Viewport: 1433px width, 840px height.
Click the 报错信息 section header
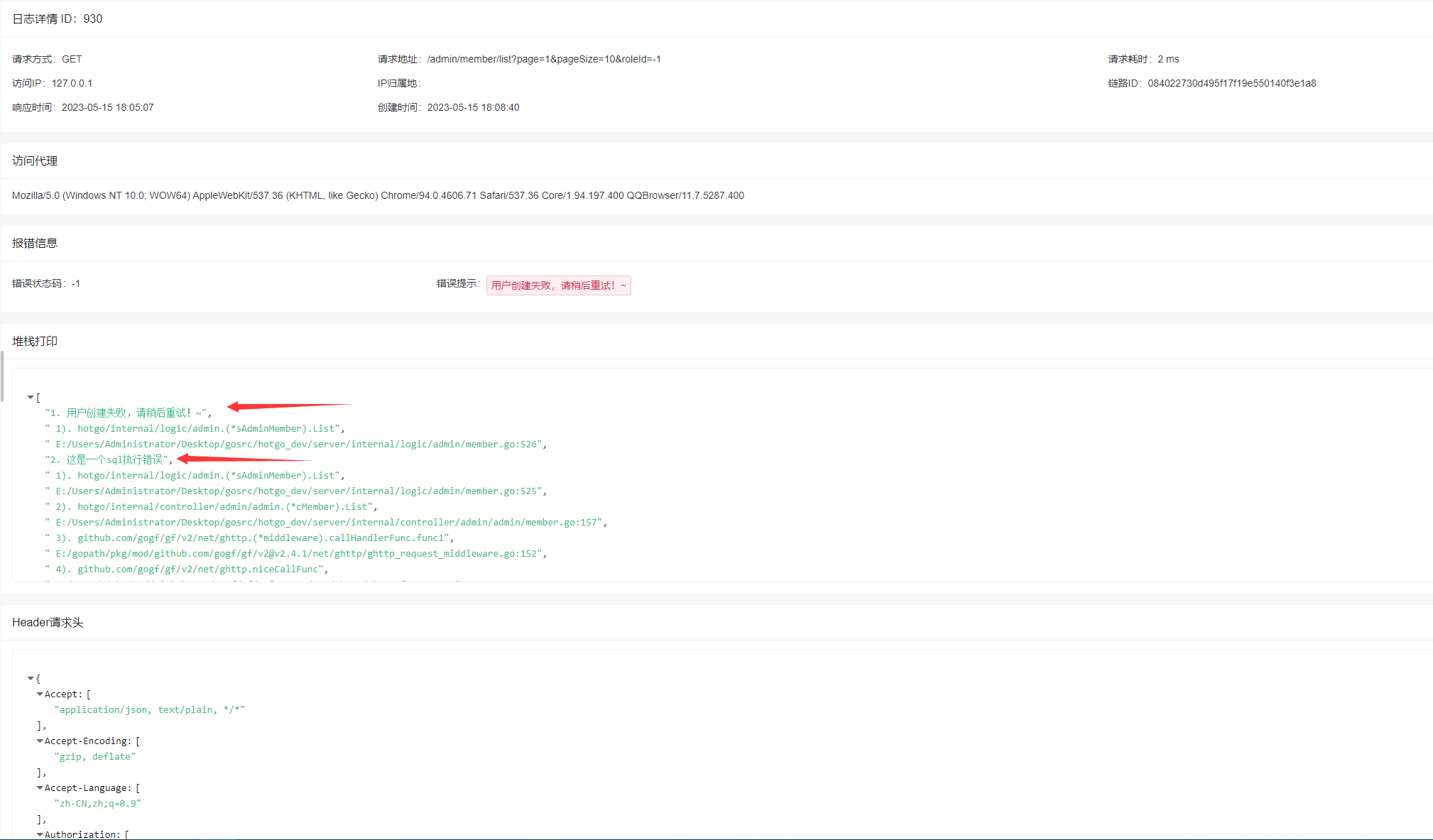(34, 243)
